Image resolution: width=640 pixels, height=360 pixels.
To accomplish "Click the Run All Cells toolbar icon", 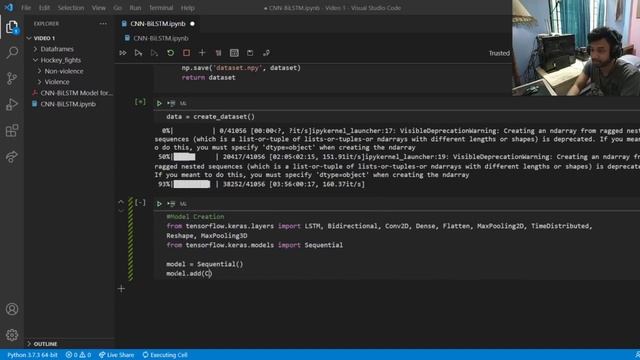I will (x=123, y=53).
